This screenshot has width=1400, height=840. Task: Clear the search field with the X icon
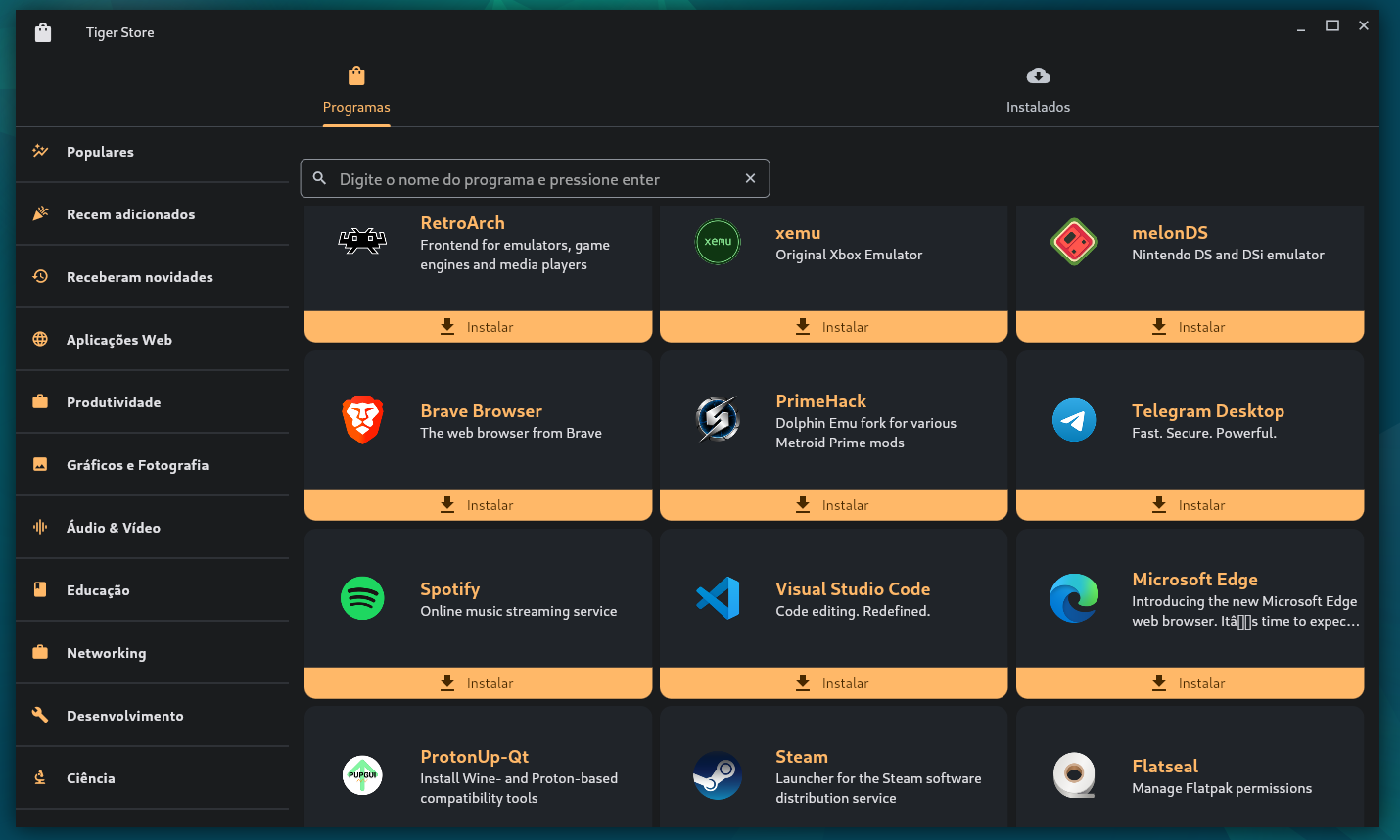pyautogui.click(x=750, y=178)
